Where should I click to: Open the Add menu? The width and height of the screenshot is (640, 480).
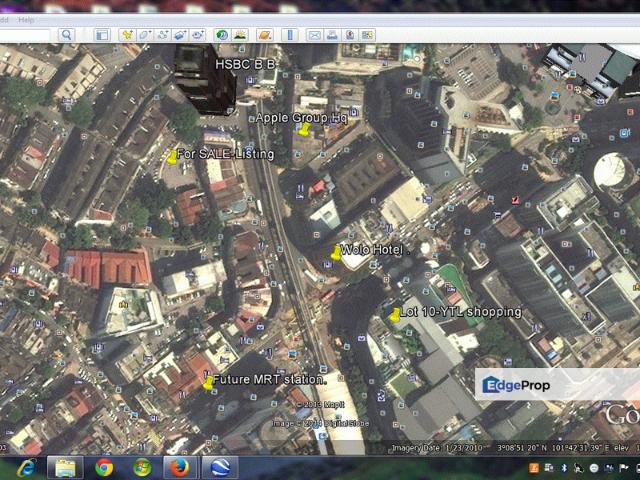[4, 19]
